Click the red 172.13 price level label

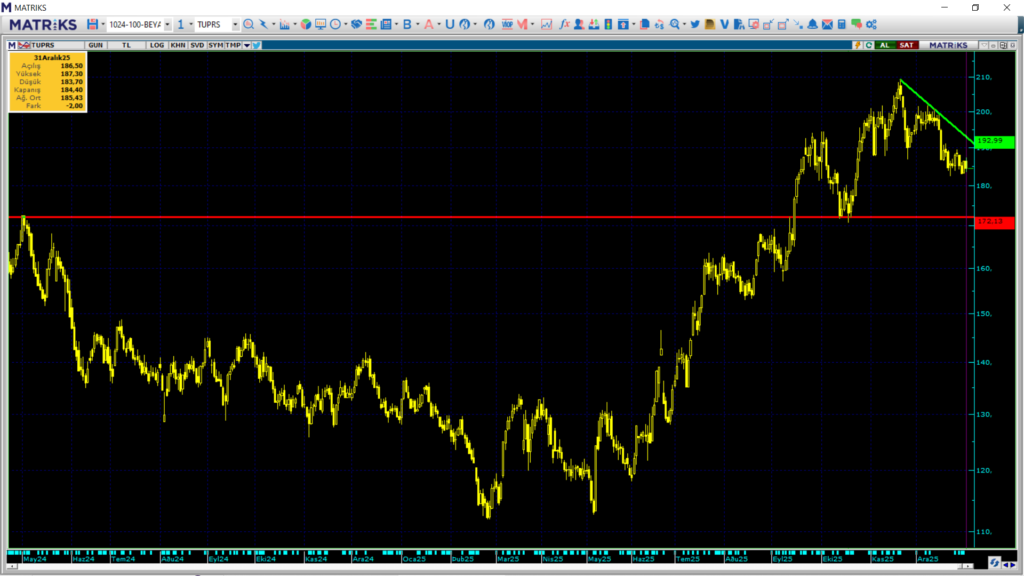coord(994,222)
